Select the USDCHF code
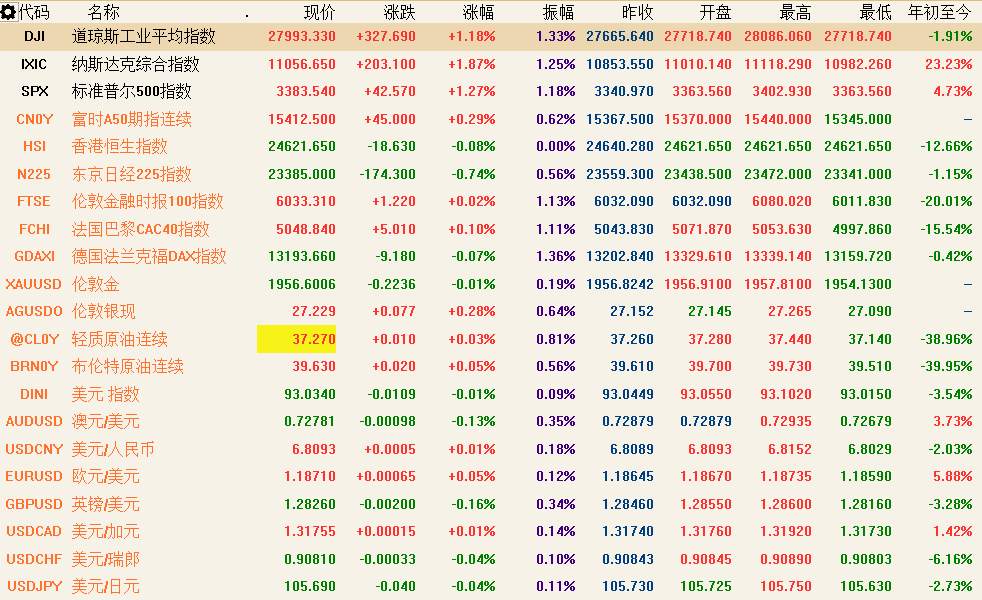 point(34,559)
